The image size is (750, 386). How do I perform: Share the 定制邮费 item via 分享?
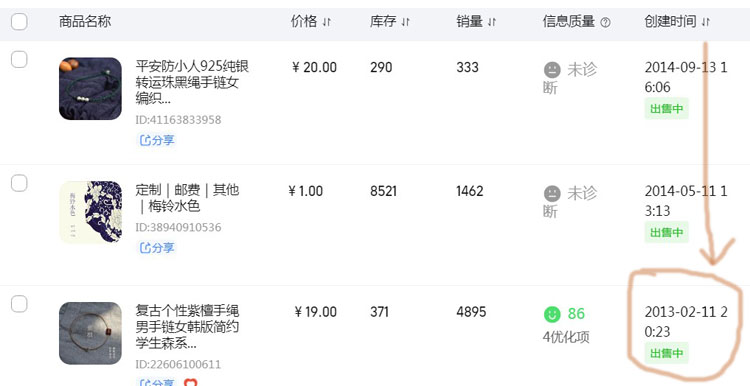tap(157, 248)
